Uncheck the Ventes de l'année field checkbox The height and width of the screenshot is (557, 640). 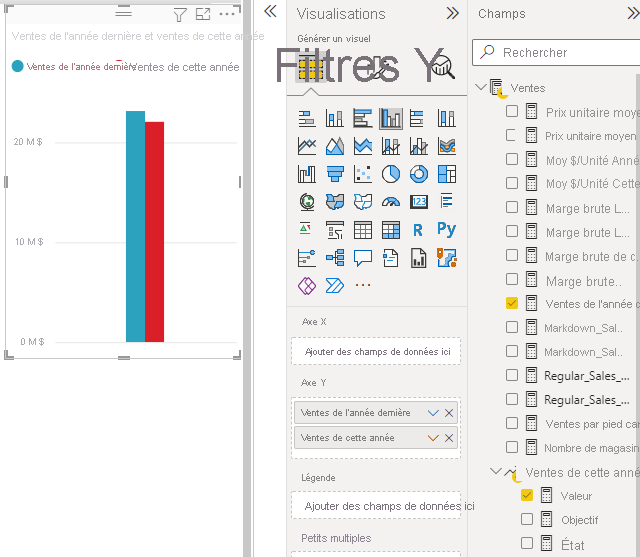click(511, 303)
